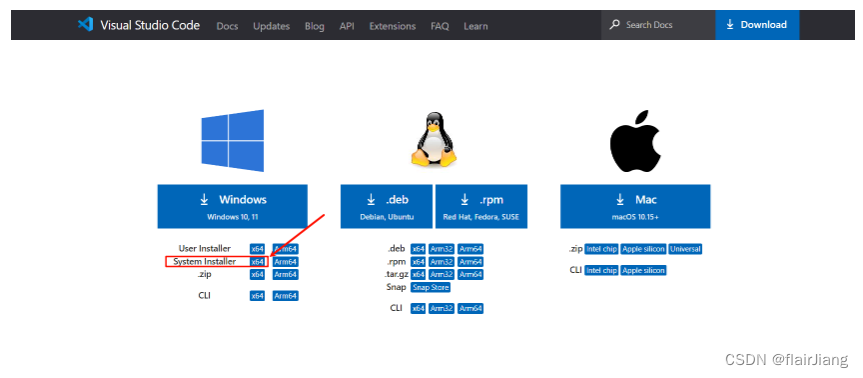Open the Extensions page
Viewport: 863px width, 378px height.
[x=392, y=26]
